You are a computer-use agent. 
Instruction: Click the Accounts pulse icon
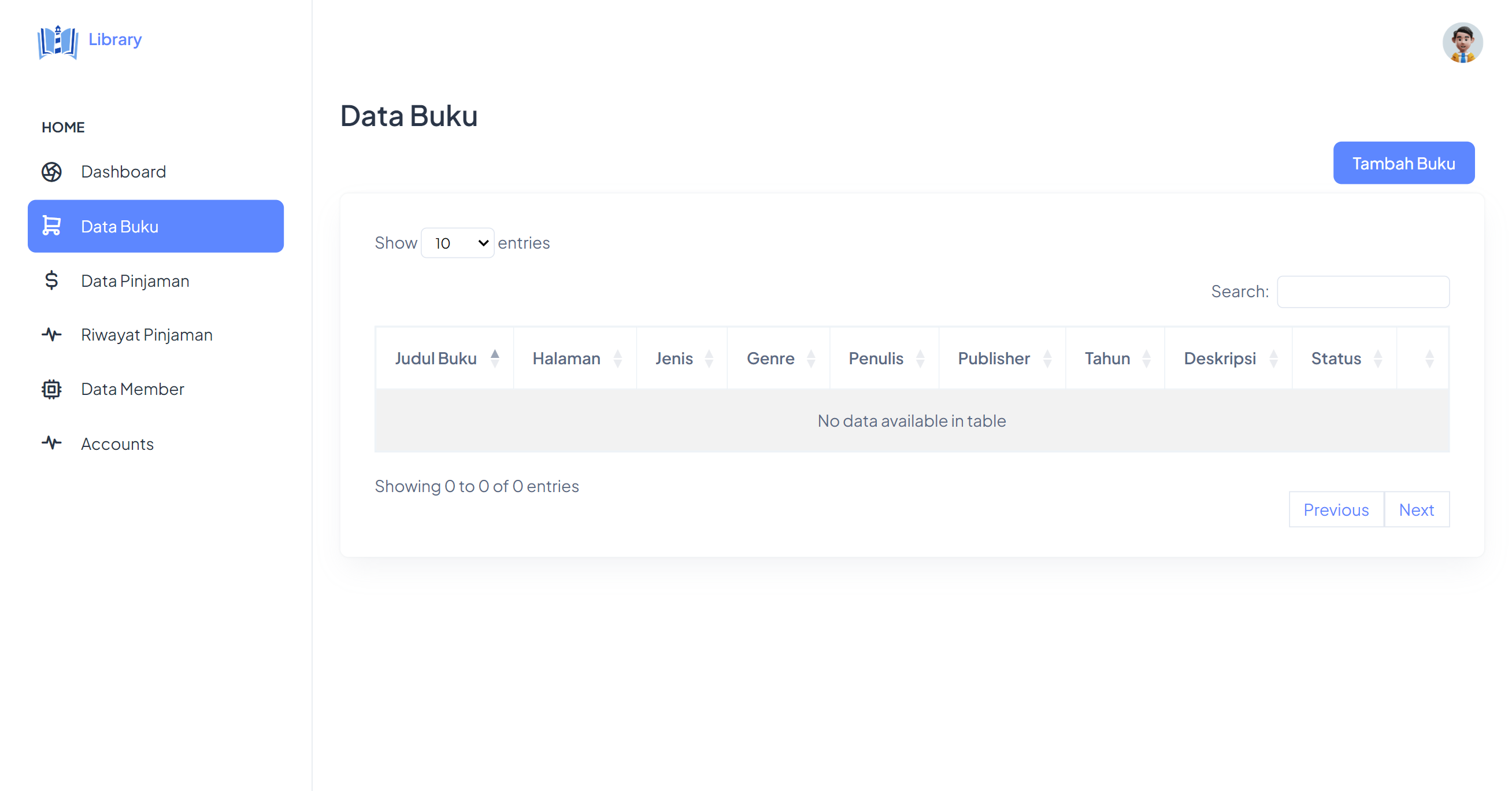(51, 443)
